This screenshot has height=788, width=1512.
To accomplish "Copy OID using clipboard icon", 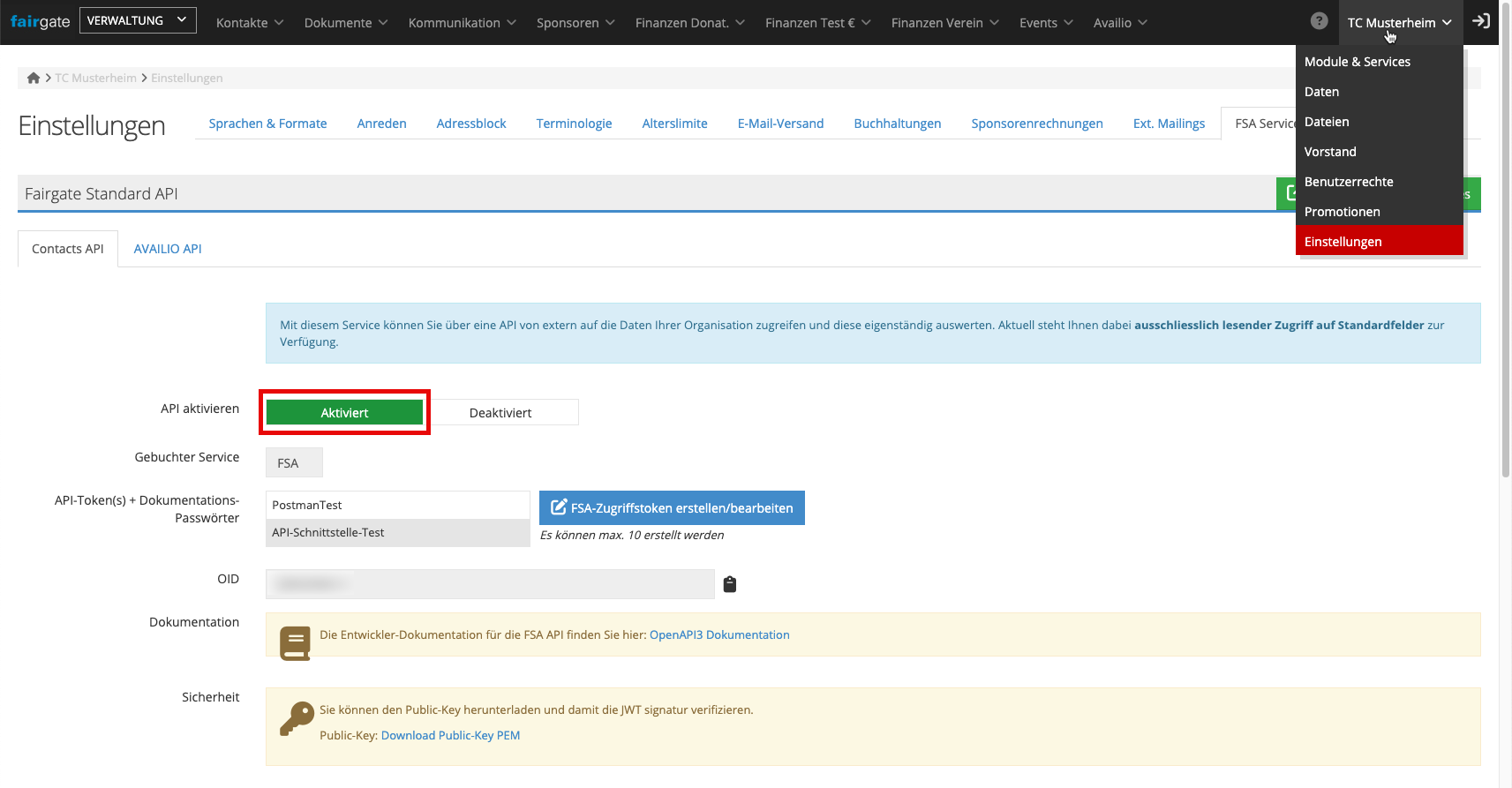I will pos(730,584).
